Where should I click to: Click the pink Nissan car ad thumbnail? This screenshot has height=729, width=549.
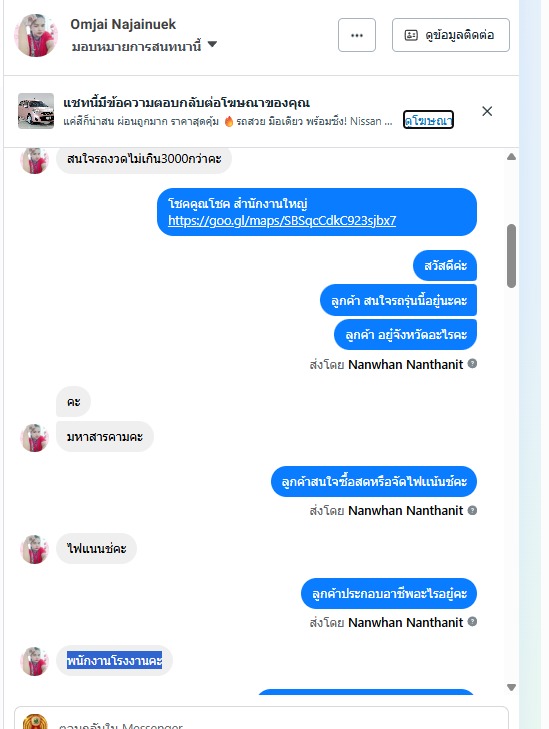(x=36, y=111)
